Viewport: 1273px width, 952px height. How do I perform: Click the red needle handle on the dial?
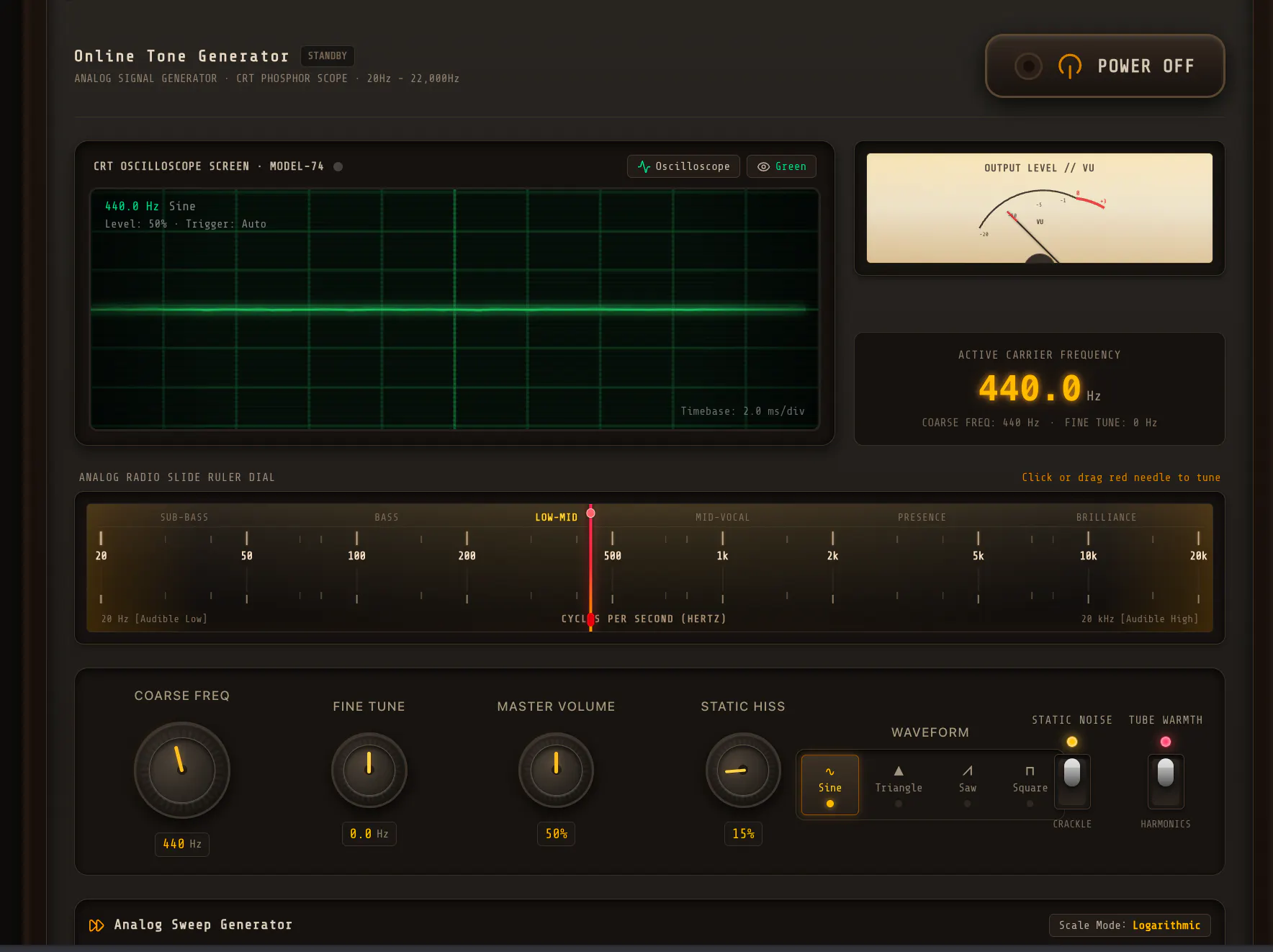point(590,513)
